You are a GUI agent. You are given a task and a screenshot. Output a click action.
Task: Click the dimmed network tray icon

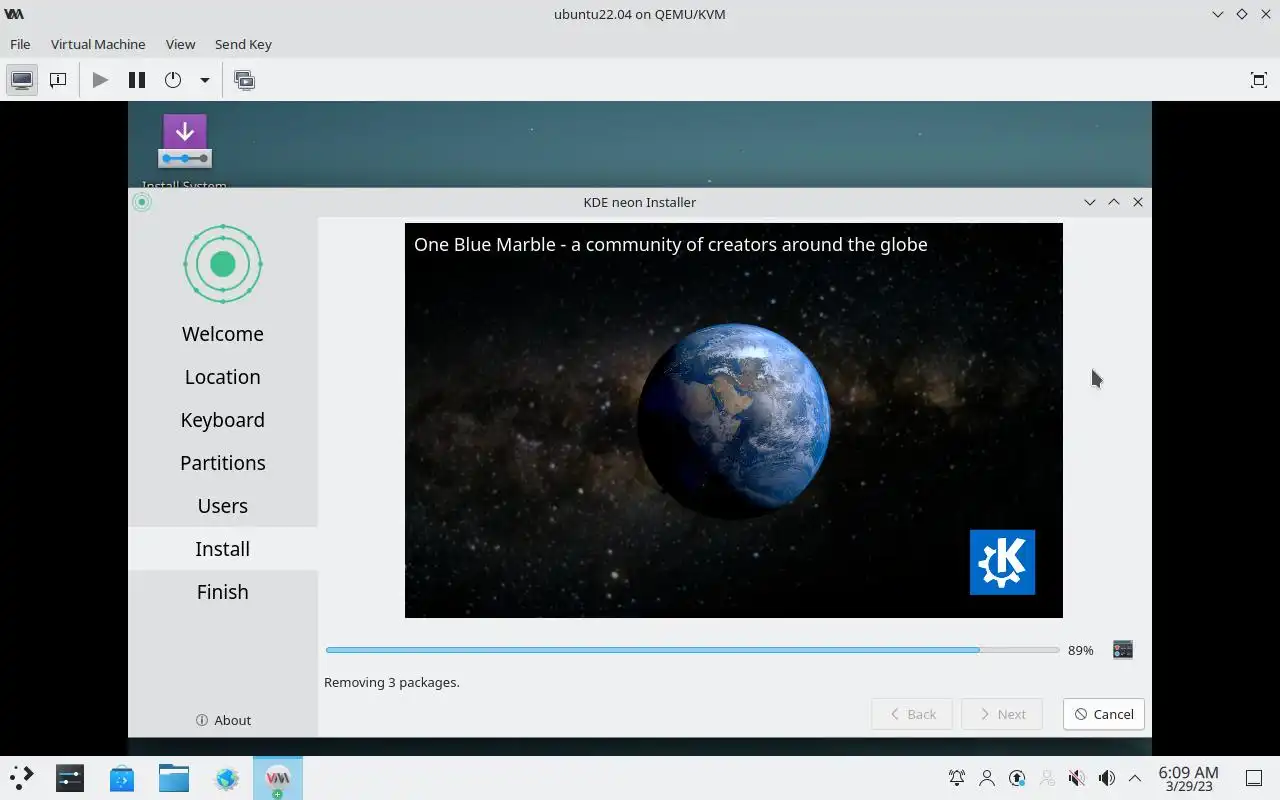(x=1047, y=778)
